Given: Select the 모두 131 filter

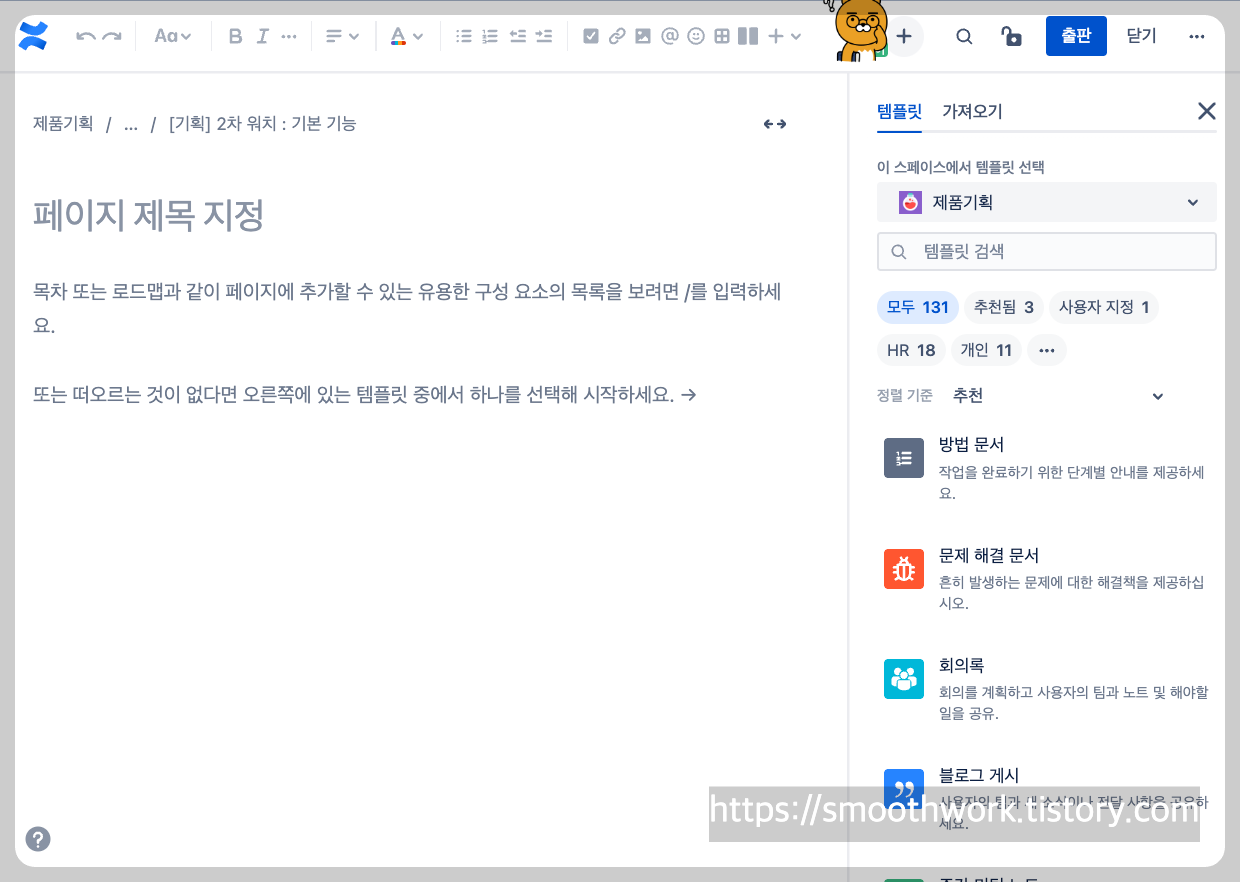Looking at the screenshot, I should coord(918,307).
